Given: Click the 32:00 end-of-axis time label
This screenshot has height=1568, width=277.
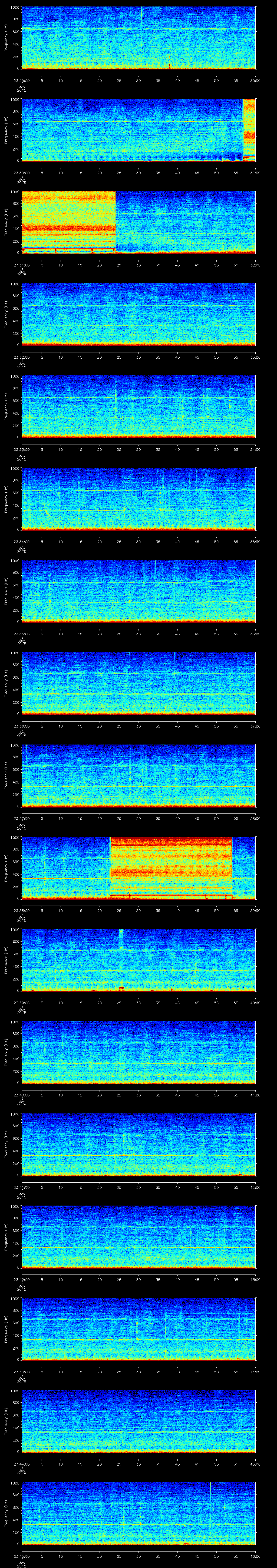Looking at the screenshot, I should (256, 265).
